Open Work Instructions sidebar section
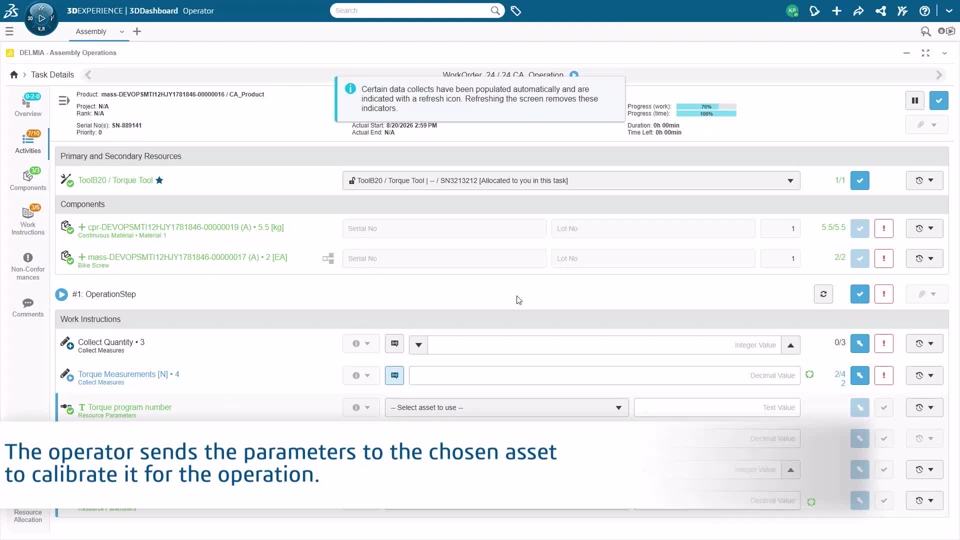 pos(28,220)
